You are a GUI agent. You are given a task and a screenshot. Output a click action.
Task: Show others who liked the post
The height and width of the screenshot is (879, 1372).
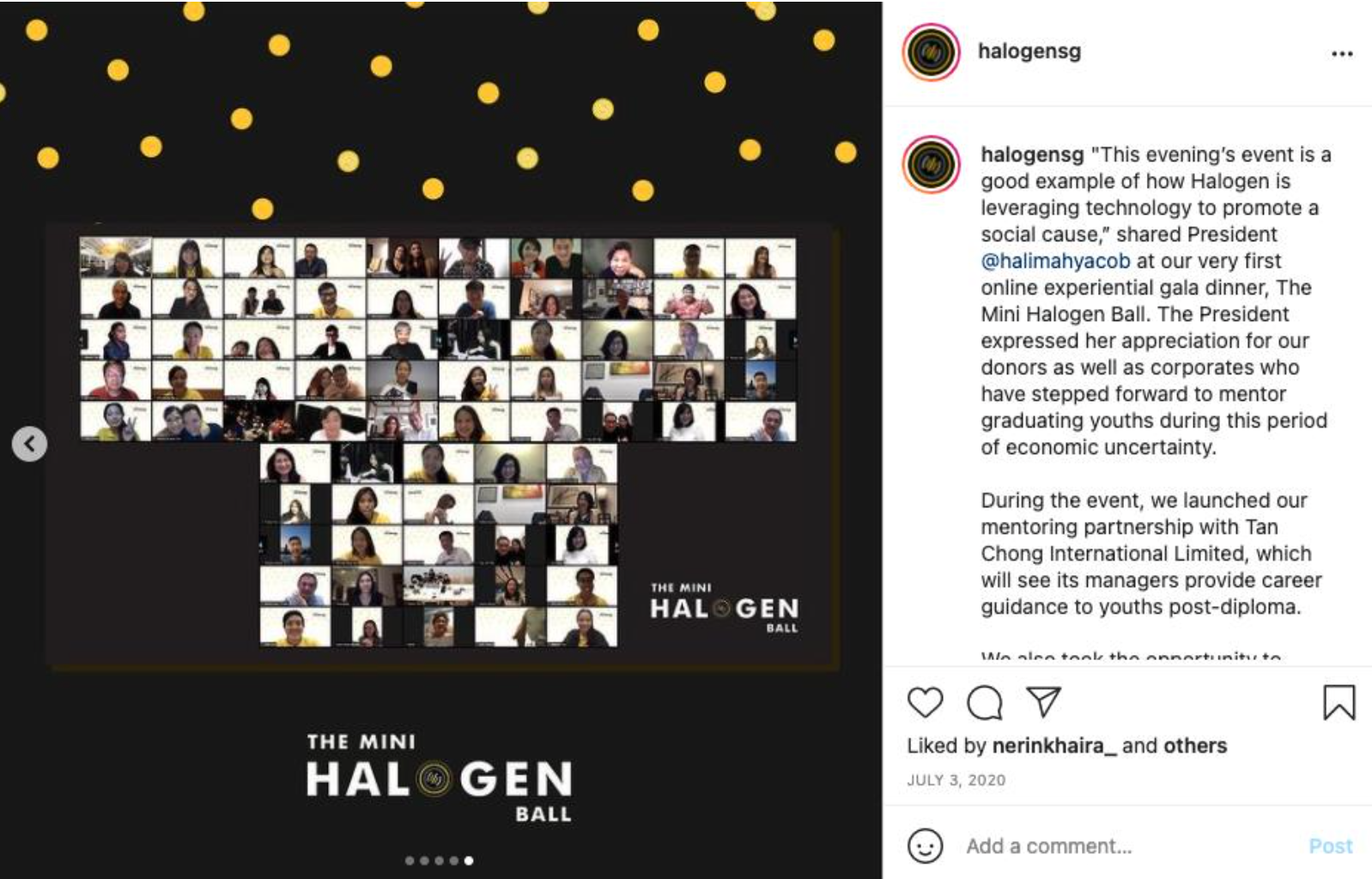pos(1195,746)
